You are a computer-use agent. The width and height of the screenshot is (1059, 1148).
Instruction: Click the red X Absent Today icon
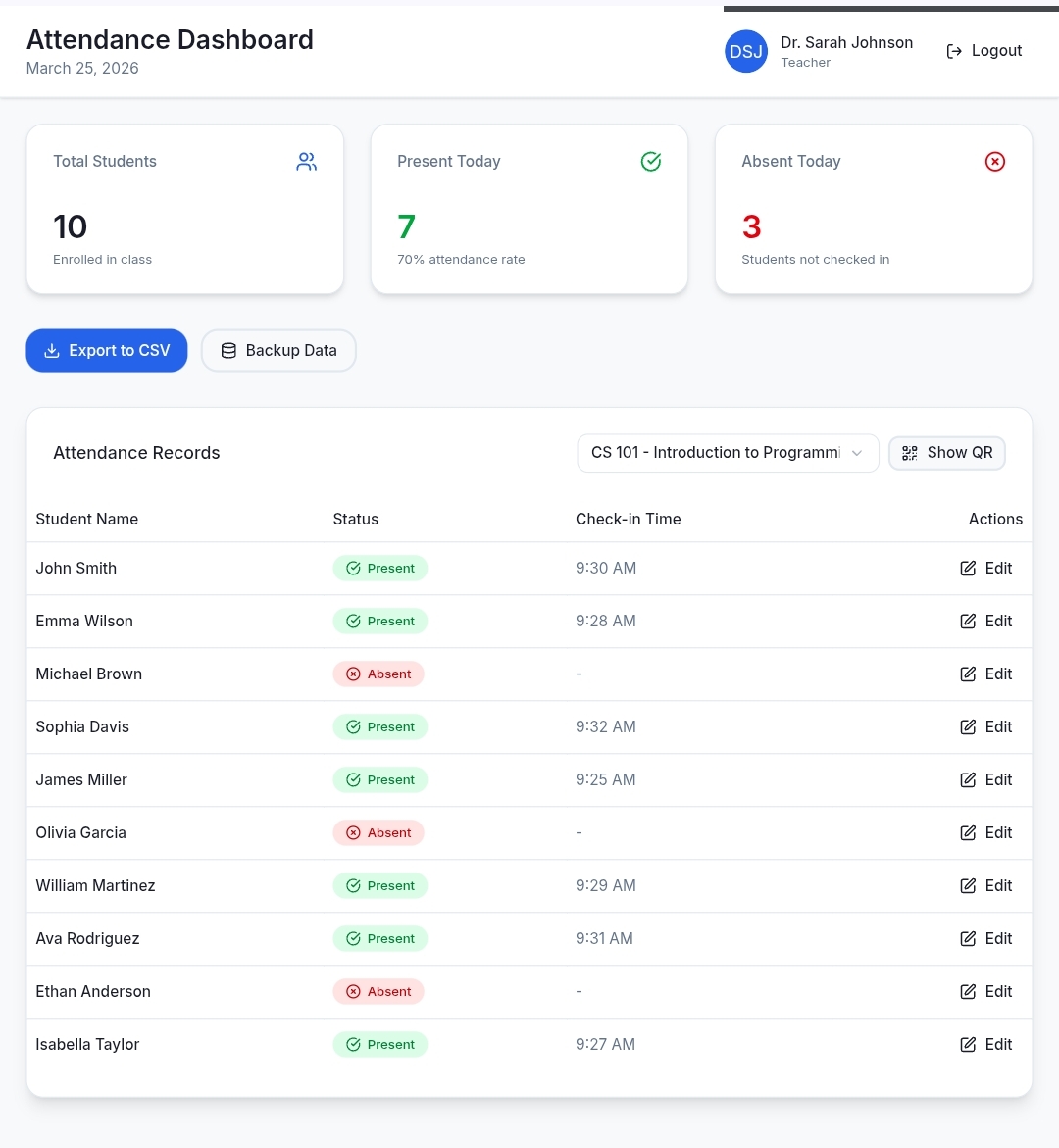995,162
